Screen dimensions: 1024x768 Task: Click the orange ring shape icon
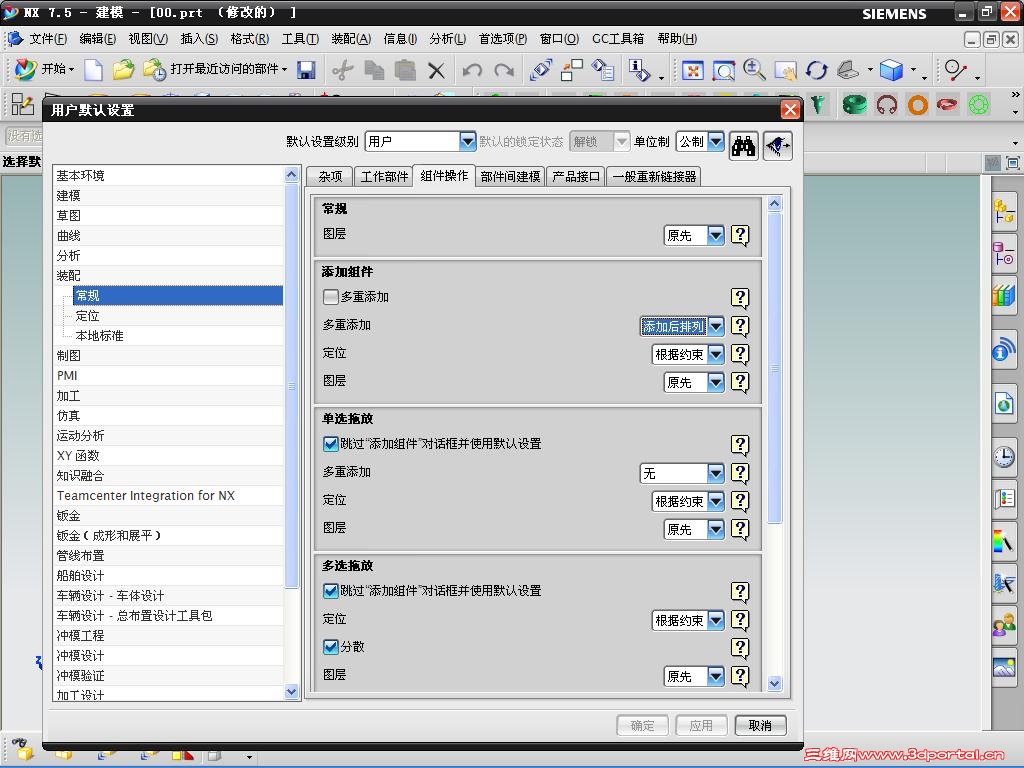tap(918, 104)
